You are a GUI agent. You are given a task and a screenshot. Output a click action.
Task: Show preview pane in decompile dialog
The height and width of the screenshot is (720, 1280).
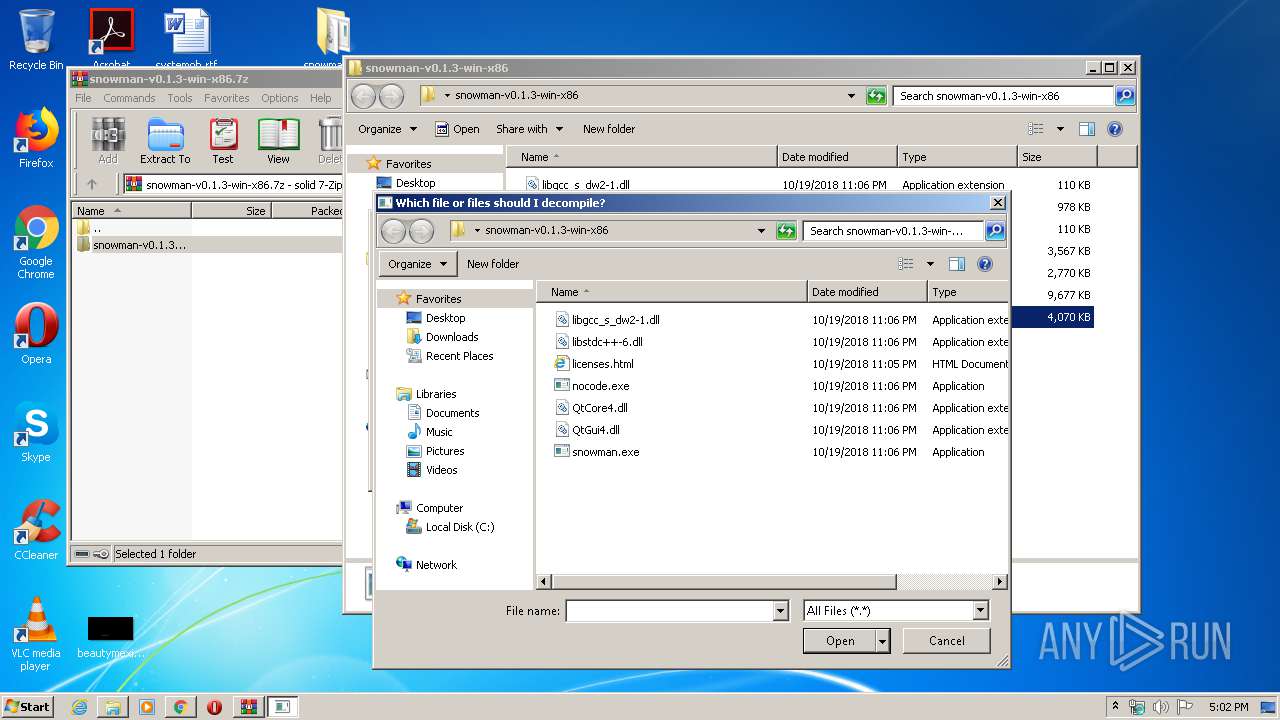957,264
